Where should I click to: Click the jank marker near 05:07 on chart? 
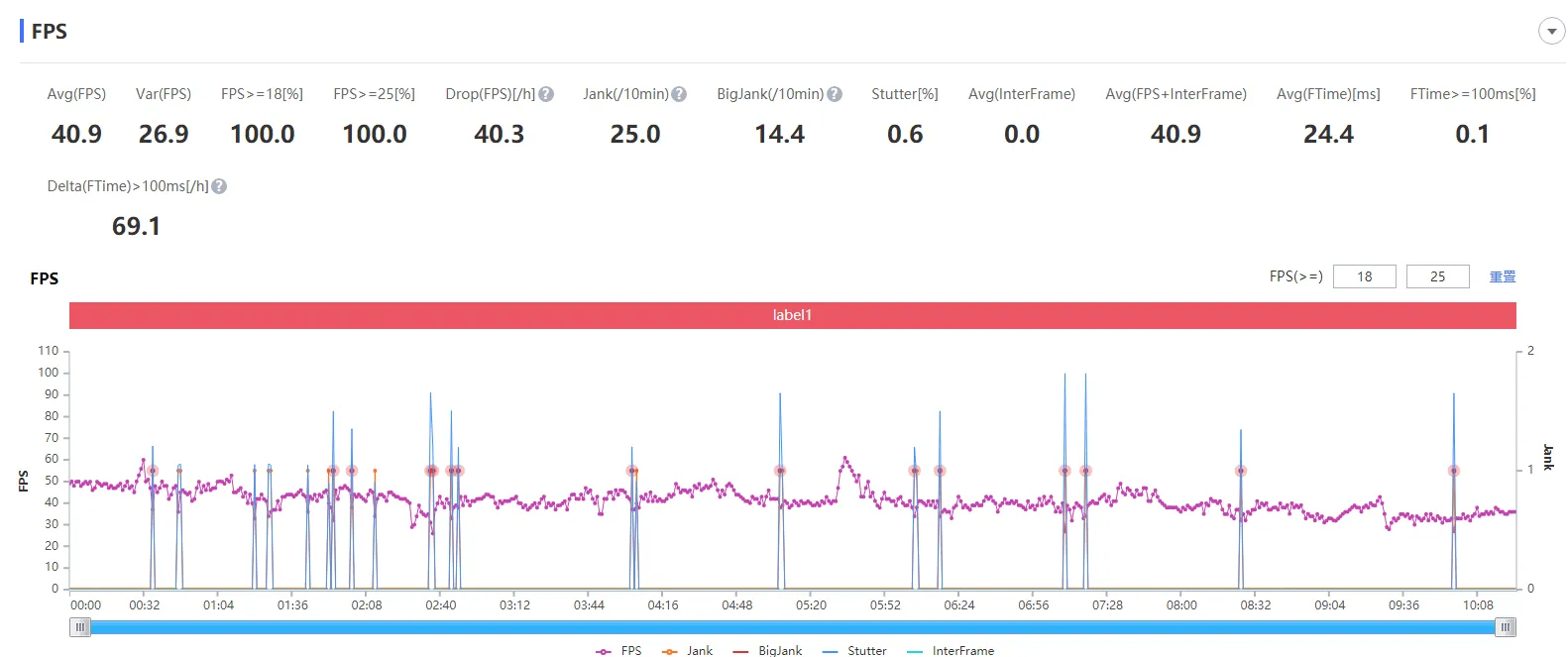pyautogui.click(x=780, y=471)
